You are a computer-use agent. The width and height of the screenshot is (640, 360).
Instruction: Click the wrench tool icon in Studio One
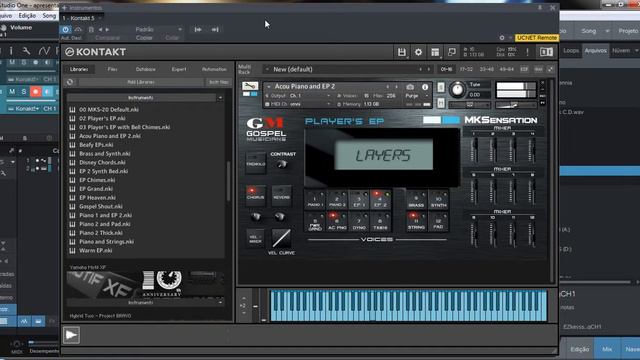(x=26, y=51)
